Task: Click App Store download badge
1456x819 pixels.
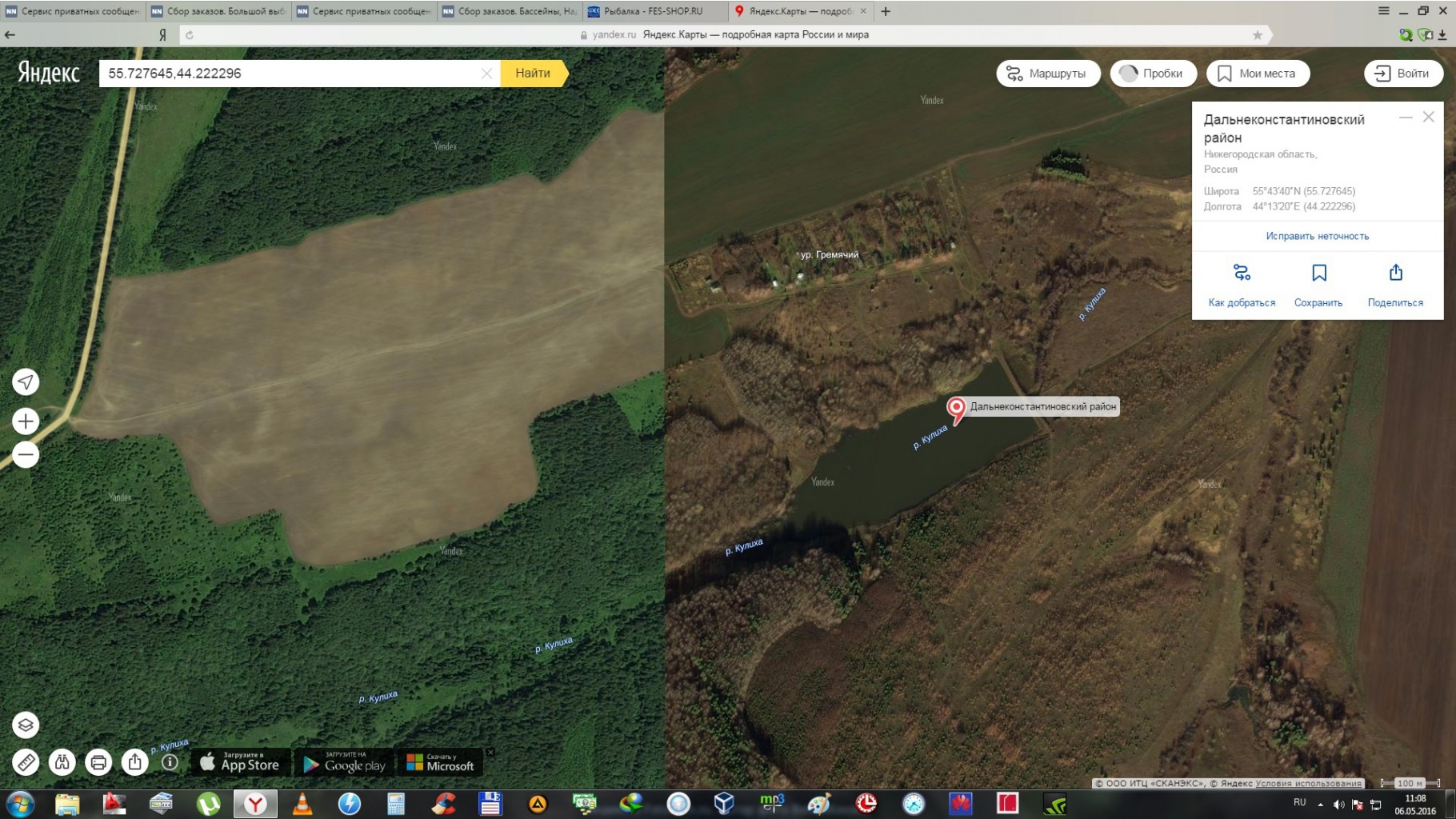Action: 240,762
